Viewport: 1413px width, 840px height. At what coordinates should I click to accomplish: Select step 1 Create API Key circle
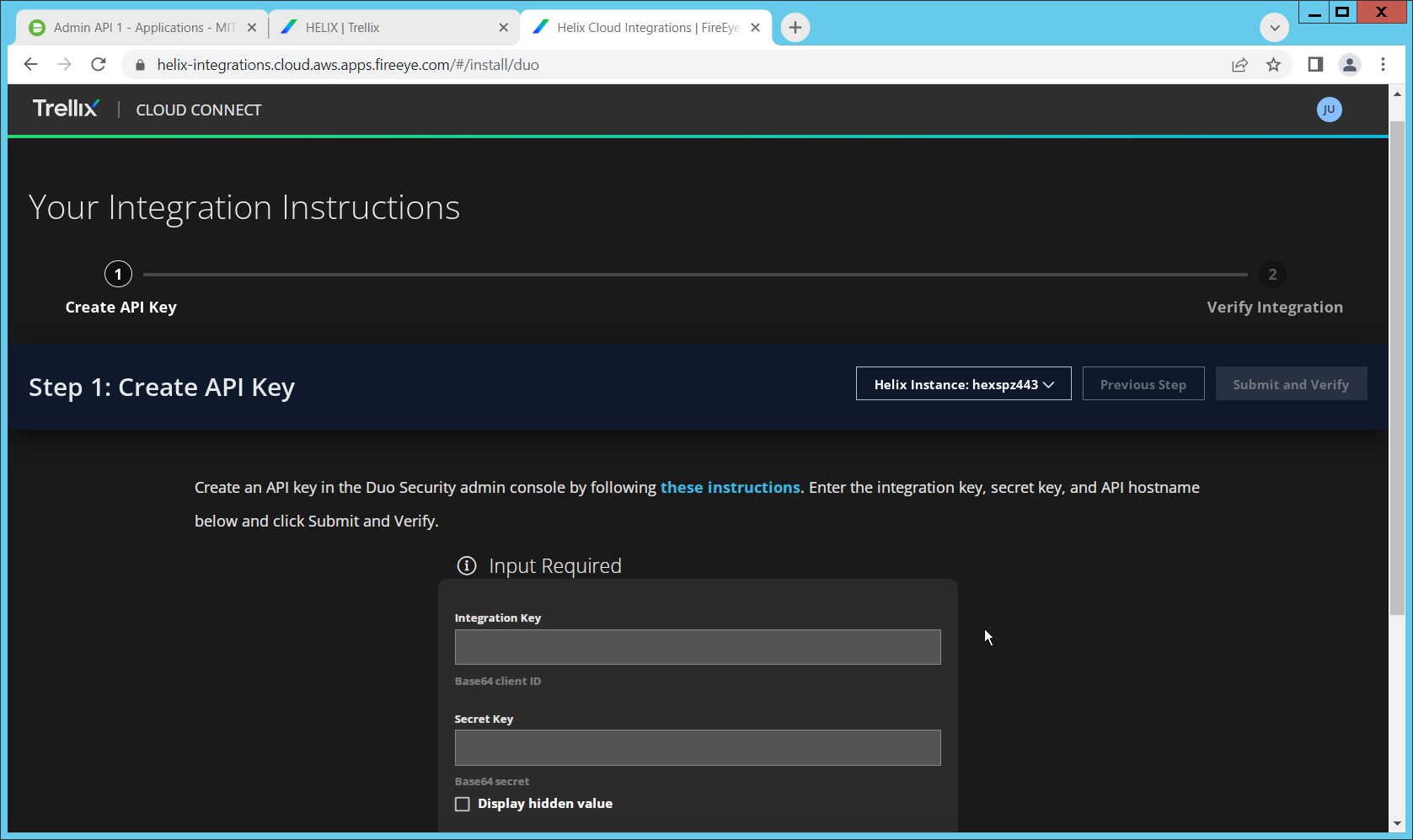pos(118,275)
